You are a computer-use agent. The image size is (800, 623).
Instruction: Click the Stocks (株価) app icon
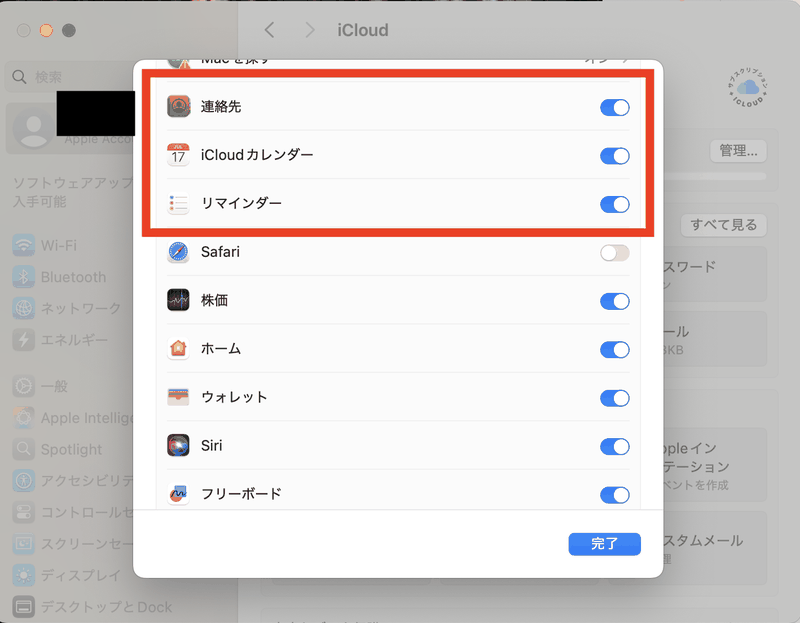click(179, 300)
